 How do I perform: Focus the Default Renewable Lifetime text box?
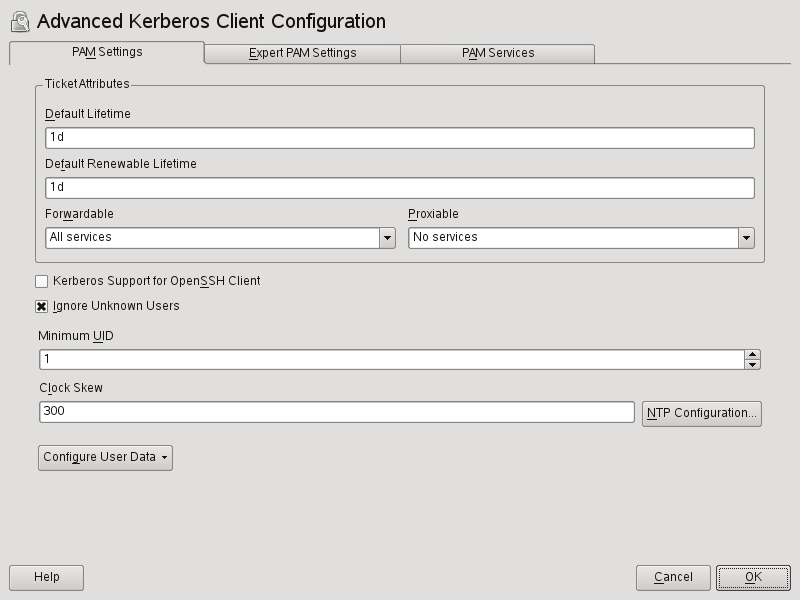(x=300, y=185)
